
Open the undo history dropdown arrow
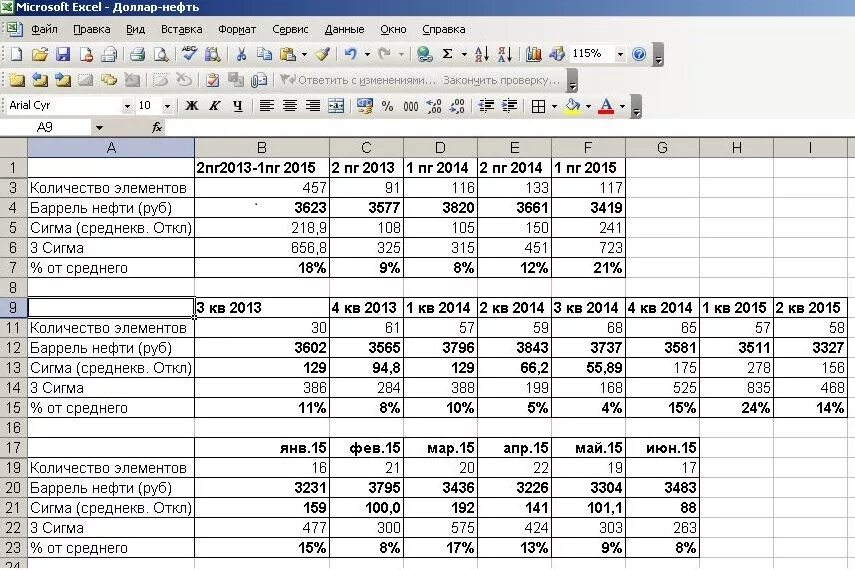pos(367,54)
